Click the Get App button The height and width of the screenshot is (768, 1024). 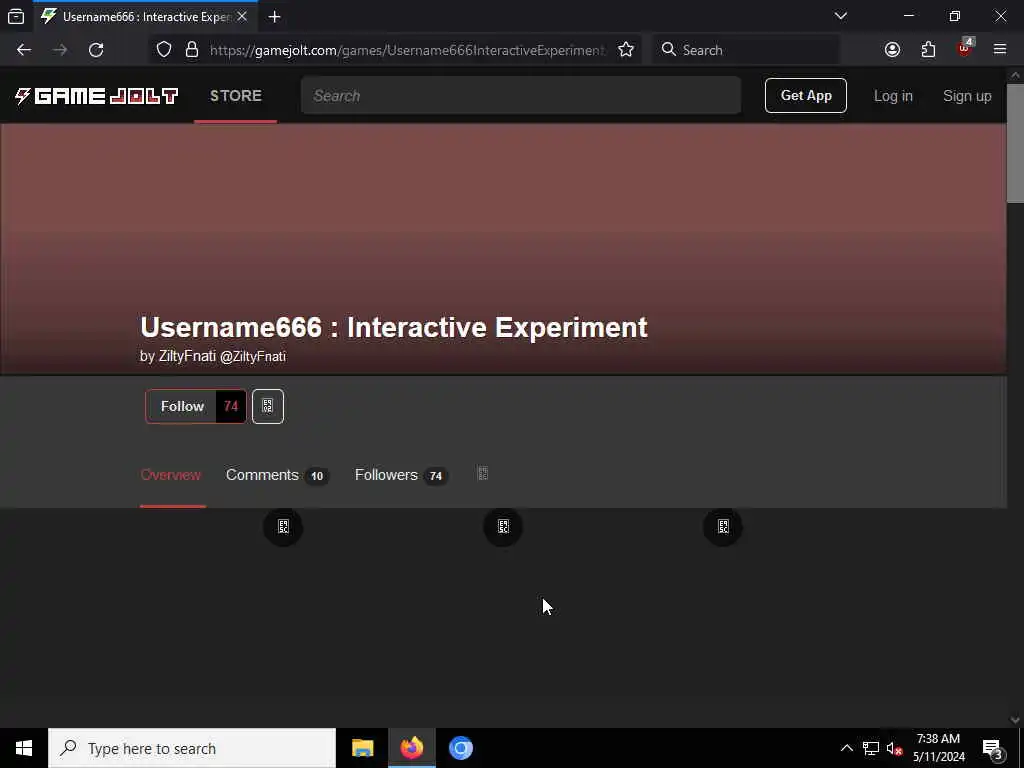[x=806, y=95]
